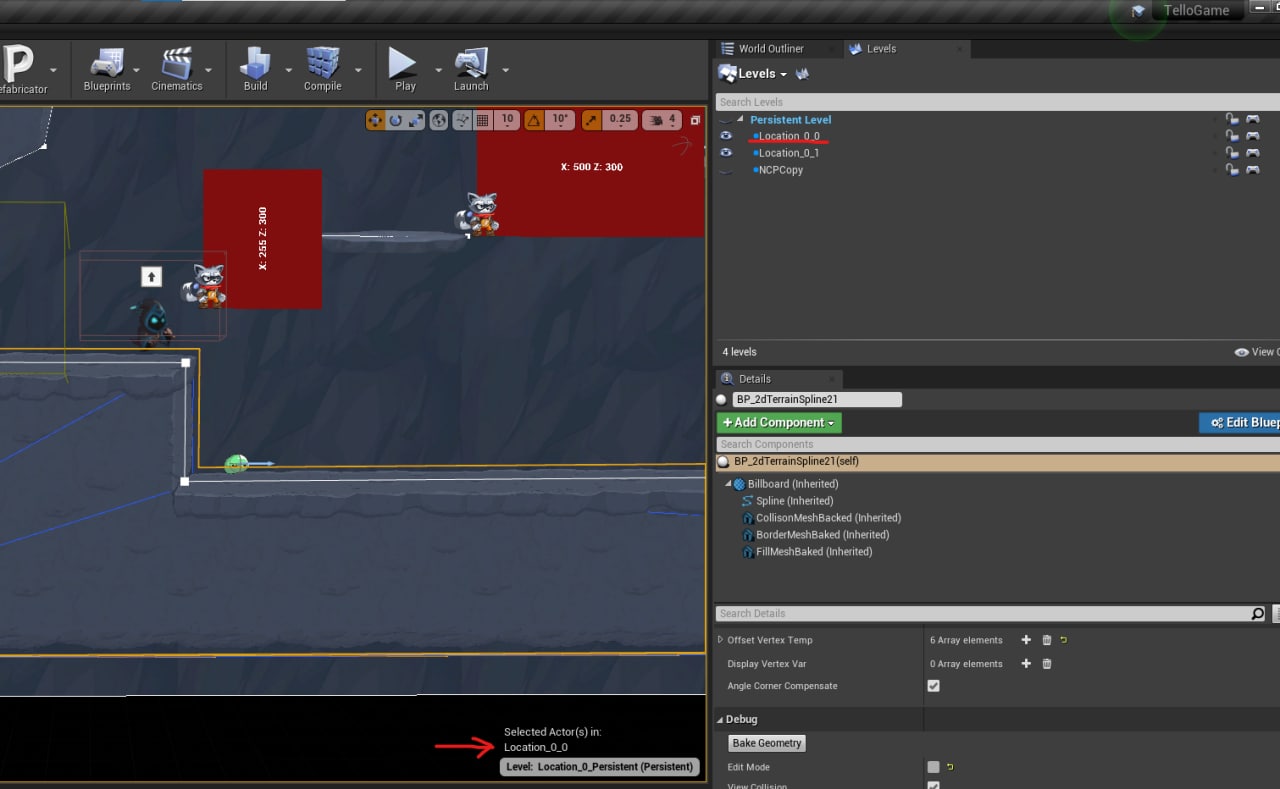
Task: Maximize or restore the viewport
Action: click(x=695, y=120)
